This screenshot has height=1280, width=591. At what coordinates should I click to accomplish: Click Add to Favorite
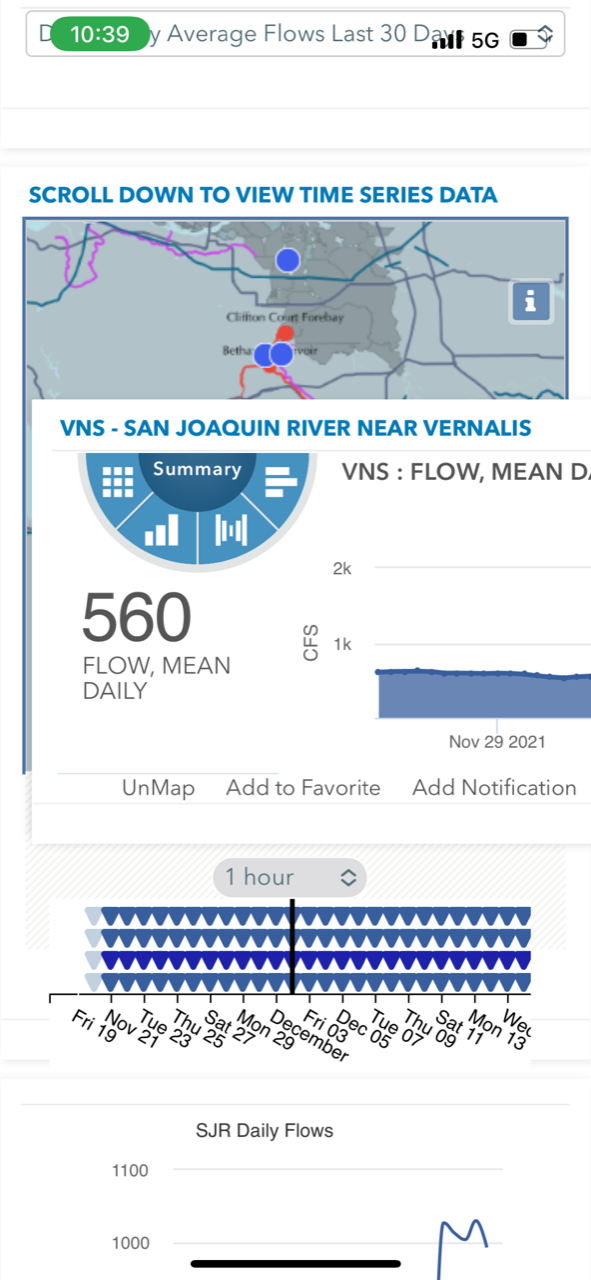point(303,788)
